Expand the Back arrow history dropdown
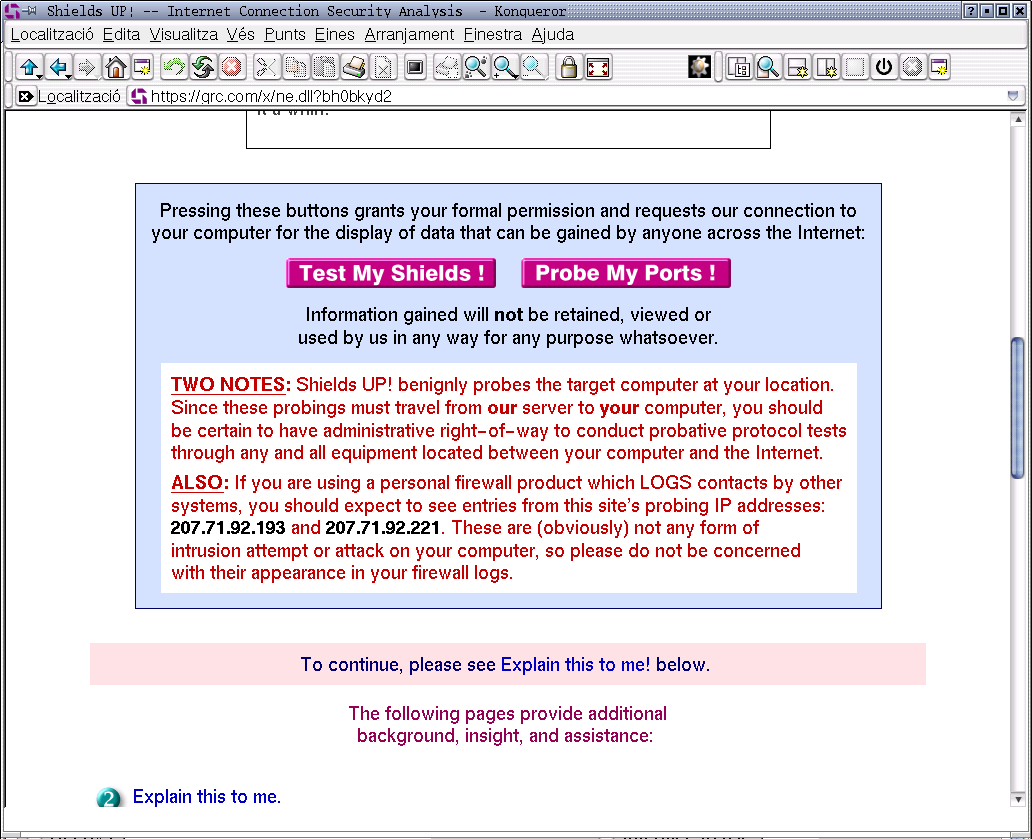 (x=69, y=76)
